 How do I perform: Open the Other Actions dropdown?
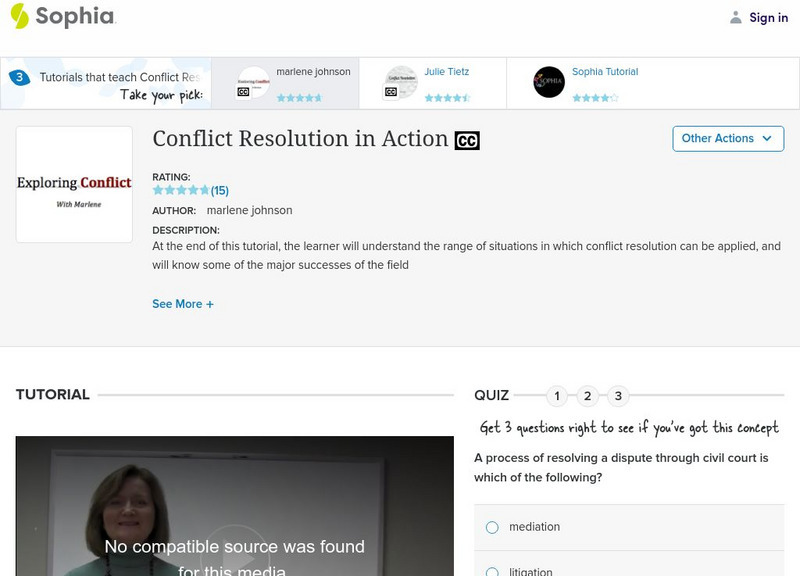(728, 139)
